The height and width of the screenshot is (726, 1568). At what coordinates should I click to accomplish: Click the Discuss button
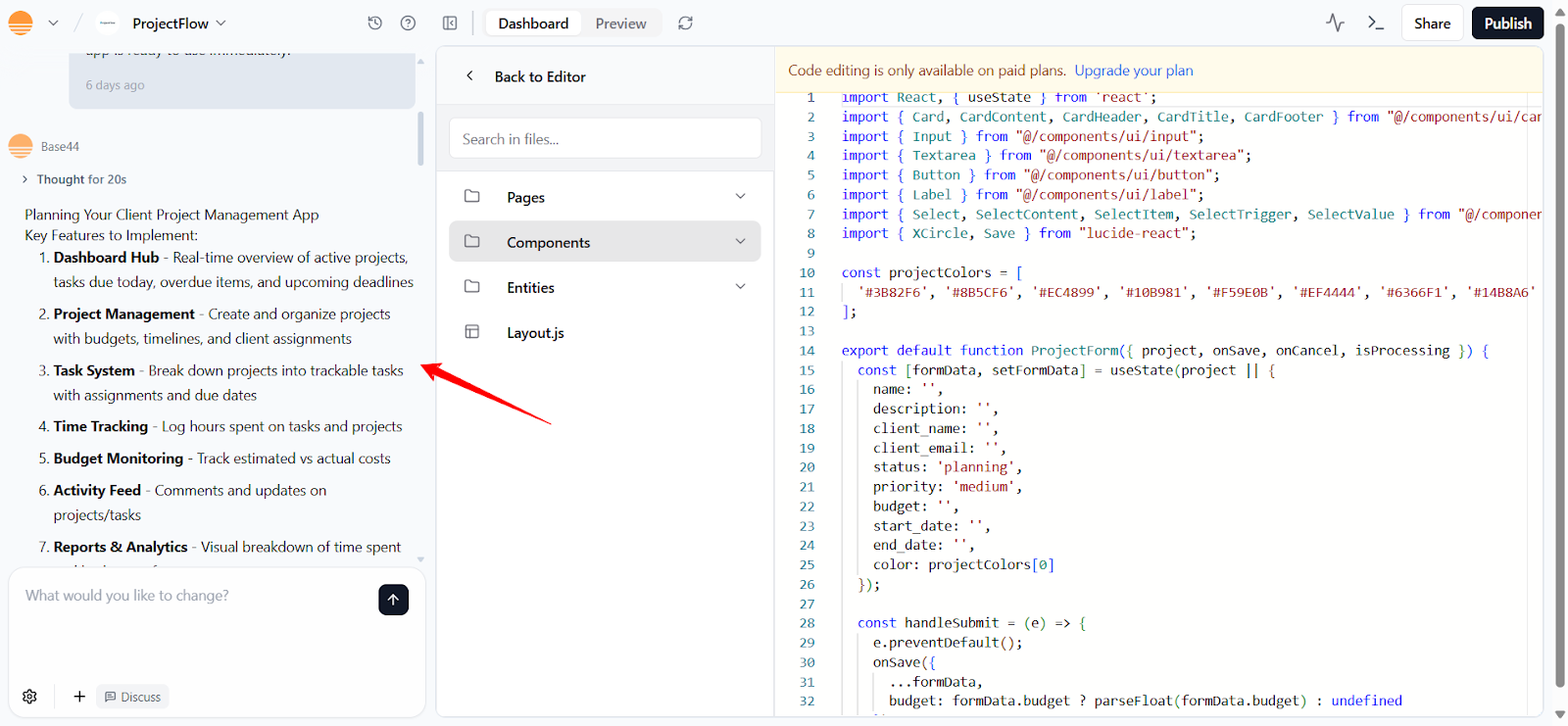tap(133, 697)
